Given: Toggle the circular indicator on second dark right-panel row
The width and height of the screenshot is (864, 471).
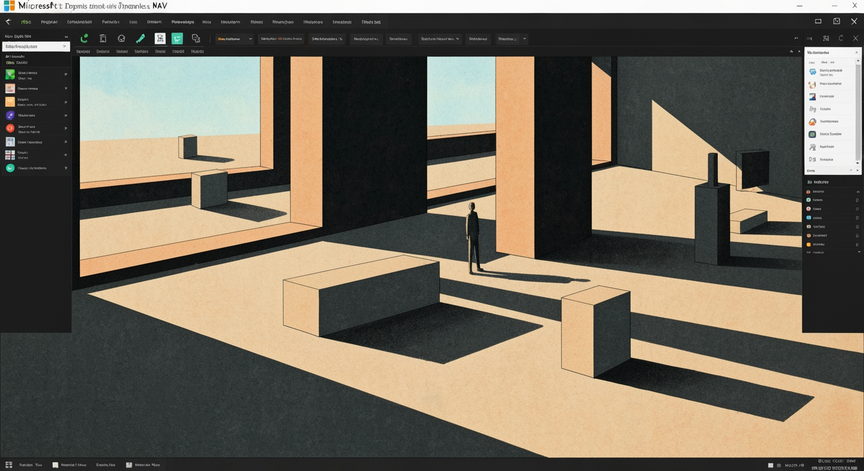Looking at the screenshot, I should coord(857,200).
